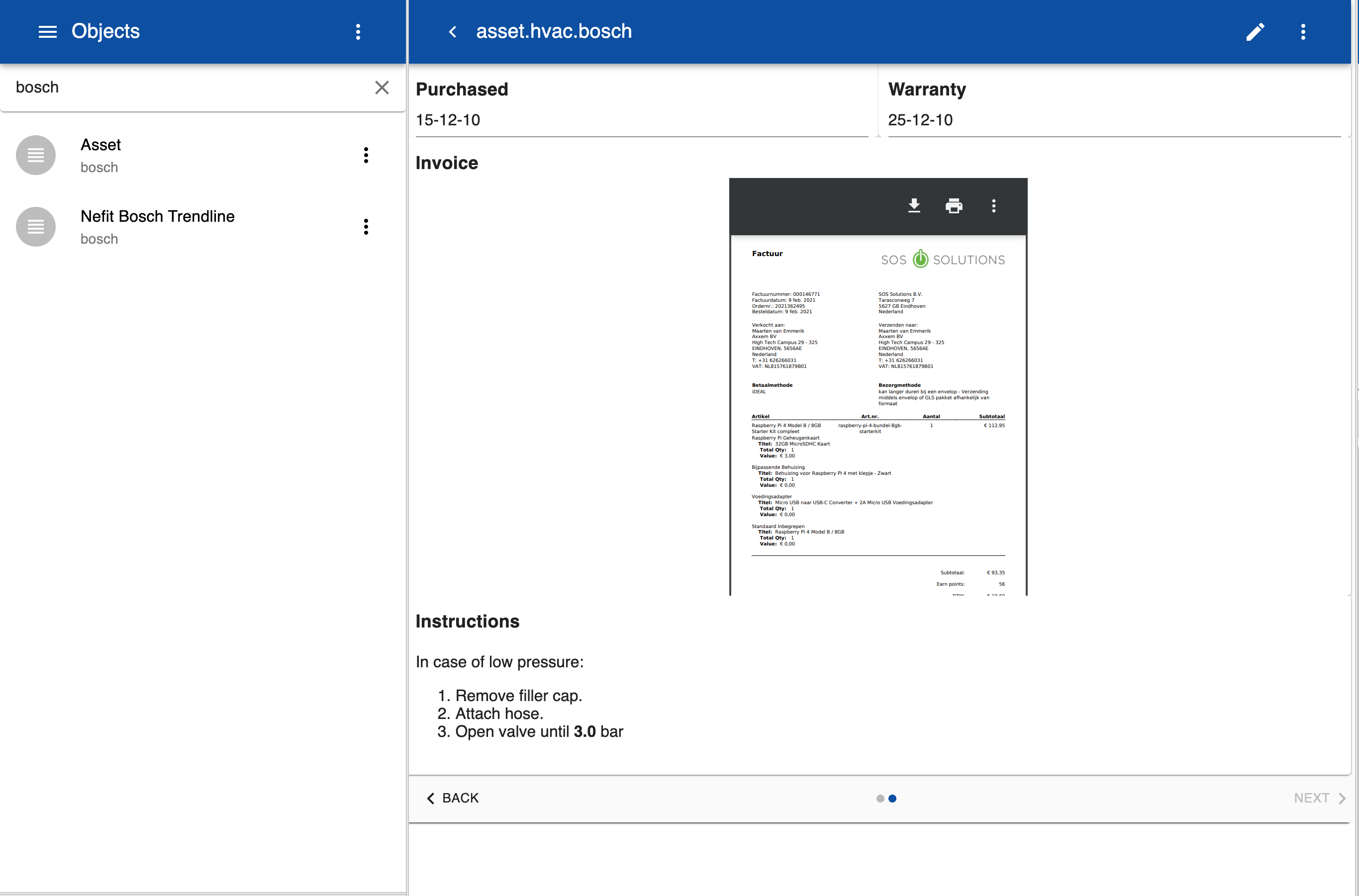
Task: Click 'Remove filler cap.' instruction
Action: tap(518, 696)
